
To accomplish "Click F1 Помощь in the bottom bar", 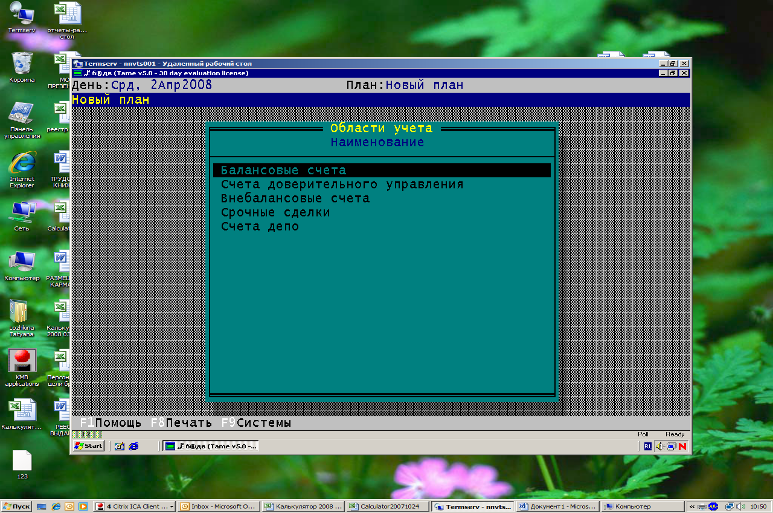I will point(110,423).
